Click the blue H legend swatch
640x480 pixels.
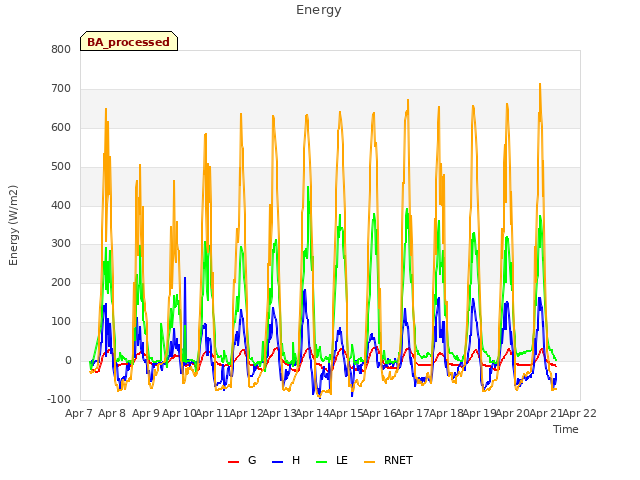pos(277,461)
